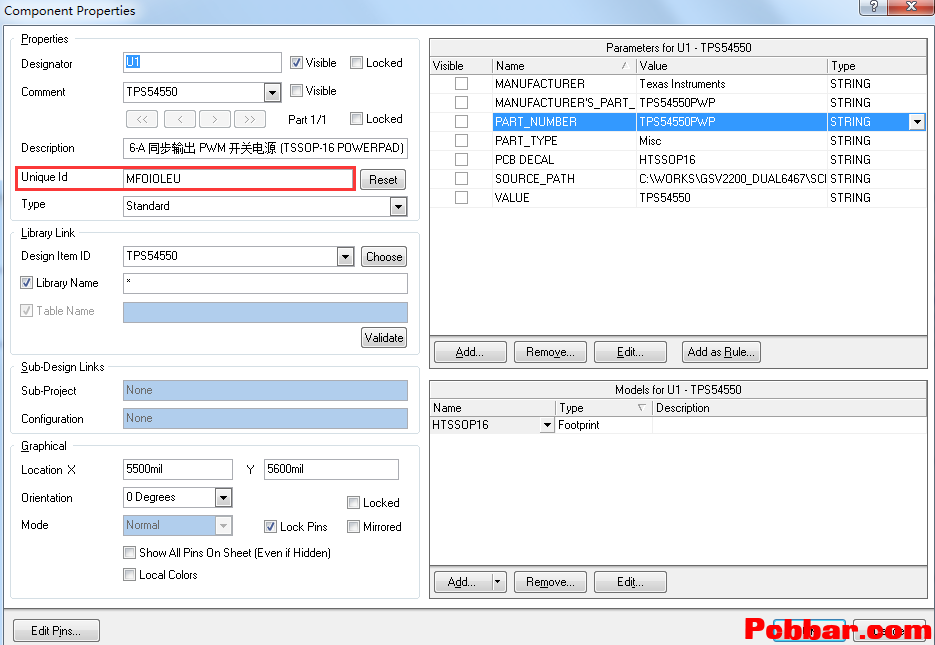Image resolution: width=935 pixels, height=645 pixels.
Task: Uncheck the Library Name checkbox
Action: [x=26, y=283]
